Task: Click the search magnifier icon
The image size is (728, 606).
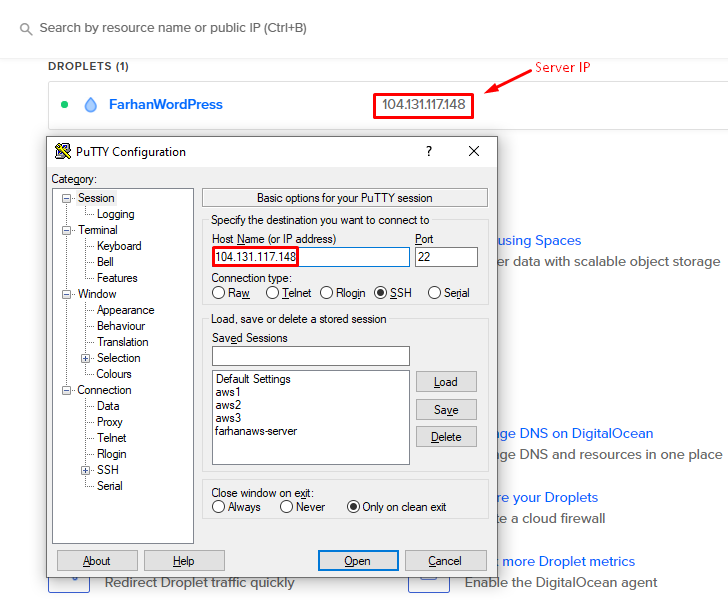Action: pos(26,29)
